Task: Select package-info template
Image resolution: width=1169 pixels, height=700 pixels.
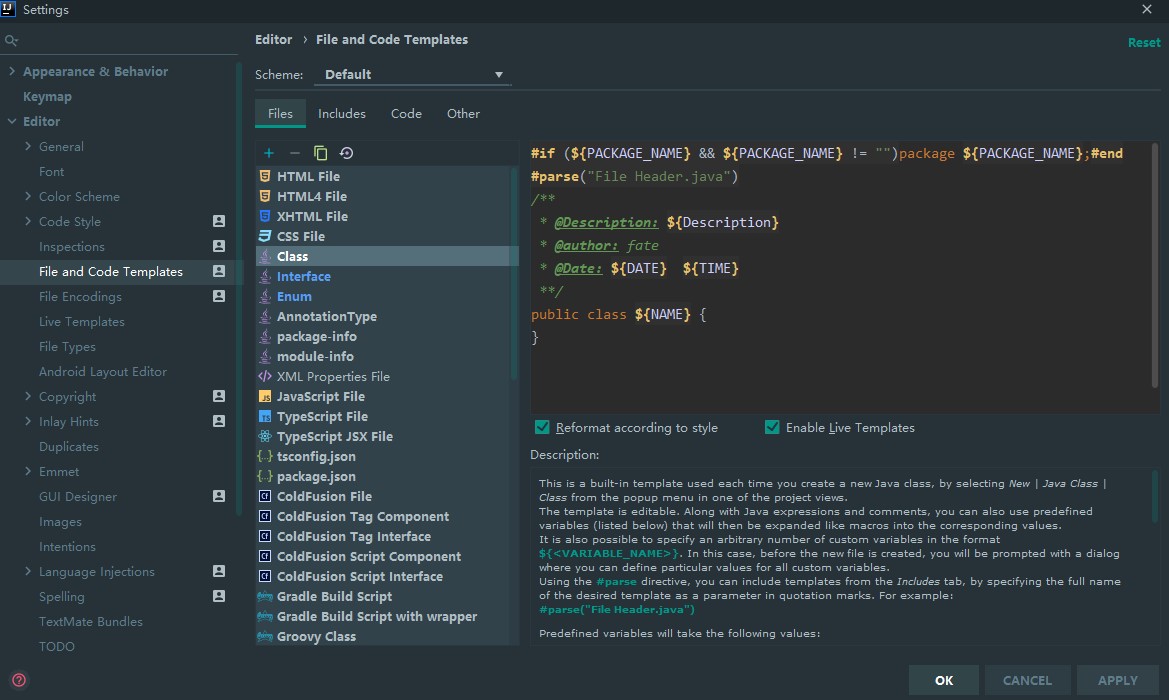Action: click(x=317, y=336)
